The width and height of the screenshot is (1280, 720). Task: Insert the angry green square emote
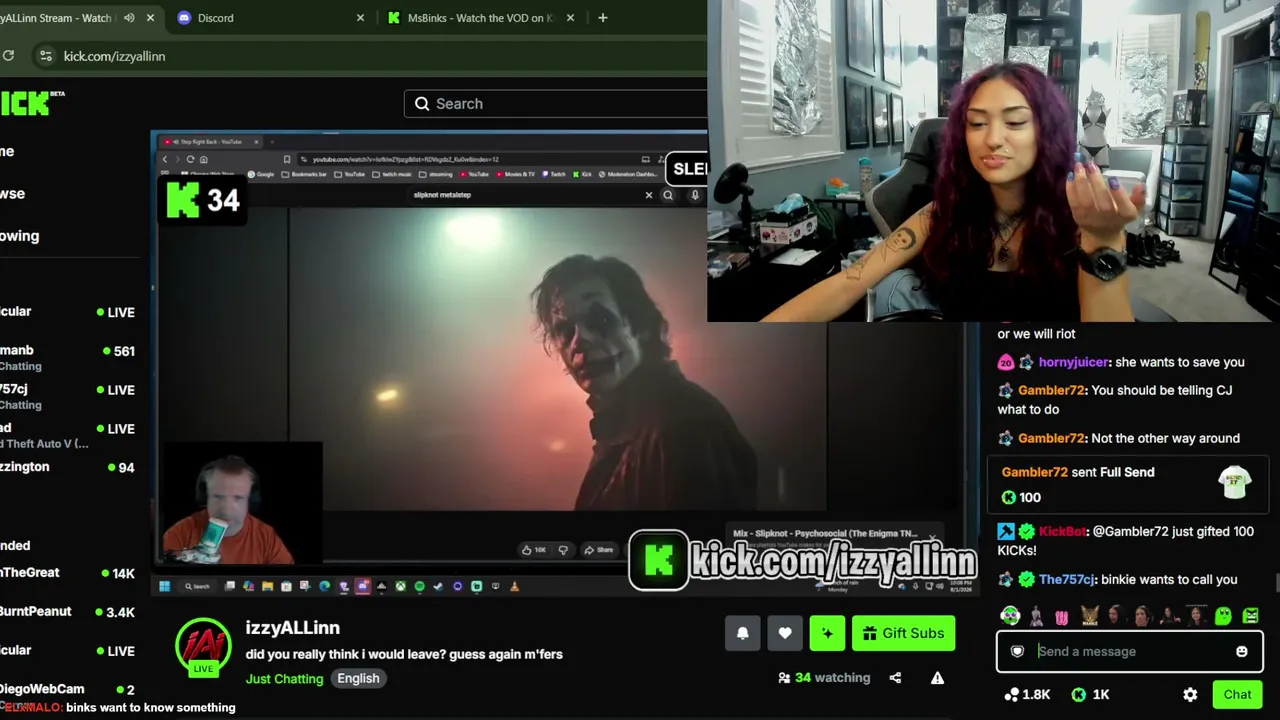click(x=1250, y=615)
